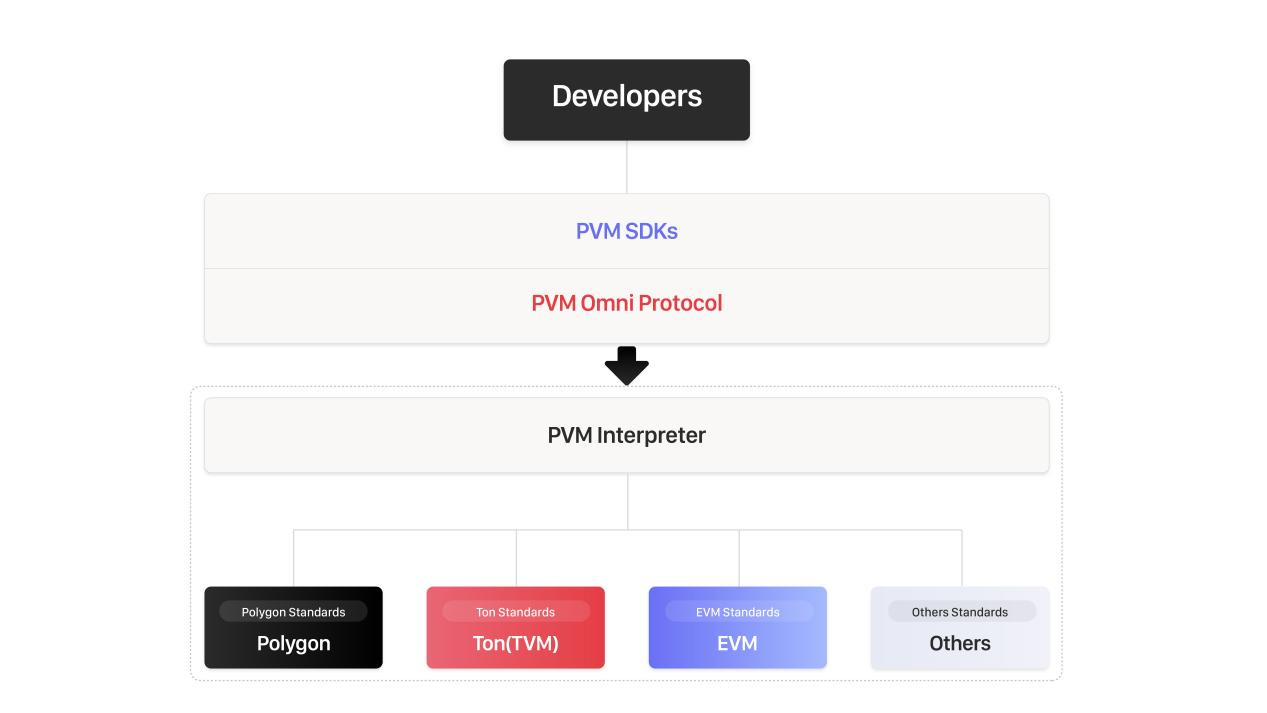Select the Others title text
1267x713 pixels.
(x=959, y=643)
